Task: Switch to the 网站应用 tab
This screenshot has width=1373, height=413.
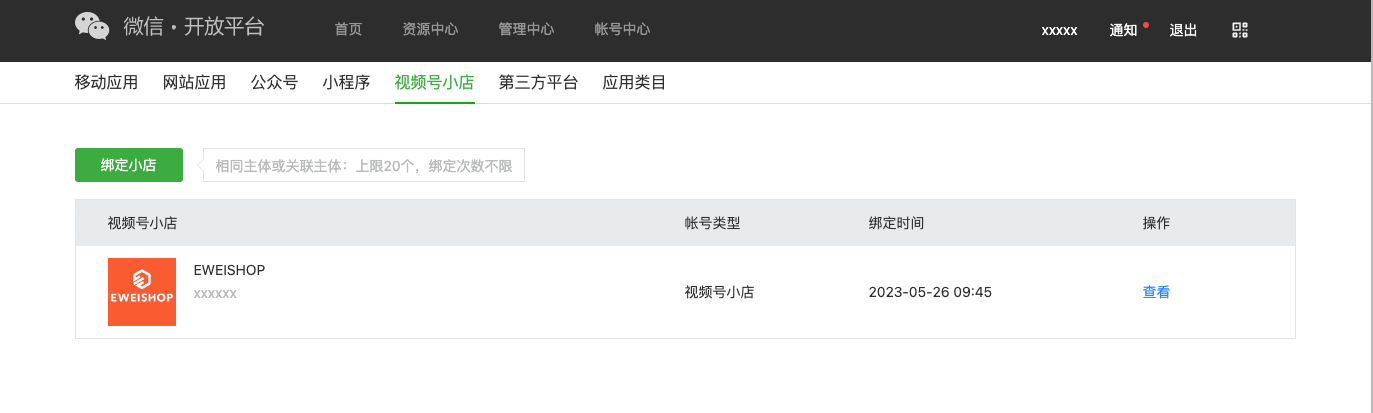Action: point(194,83)
